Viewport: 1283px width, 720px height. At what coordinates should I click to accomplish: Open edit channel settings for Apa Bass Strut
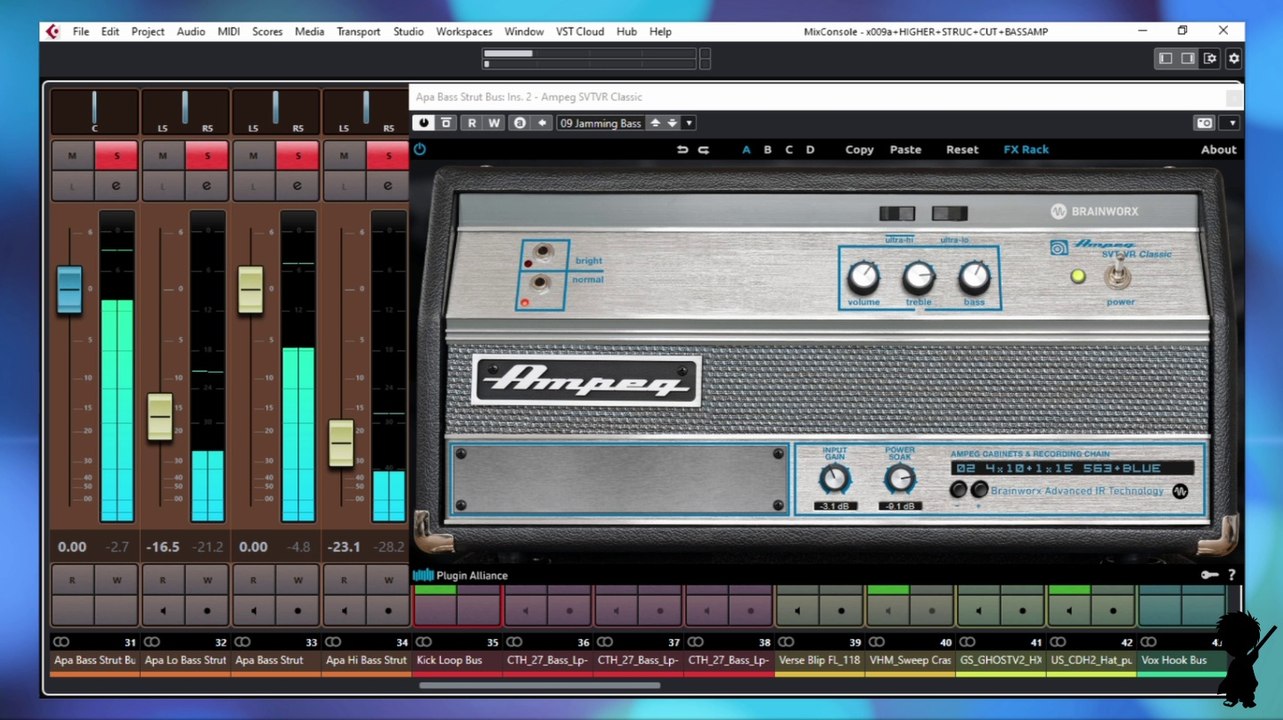pyautogui.click(x=297, y=185)
